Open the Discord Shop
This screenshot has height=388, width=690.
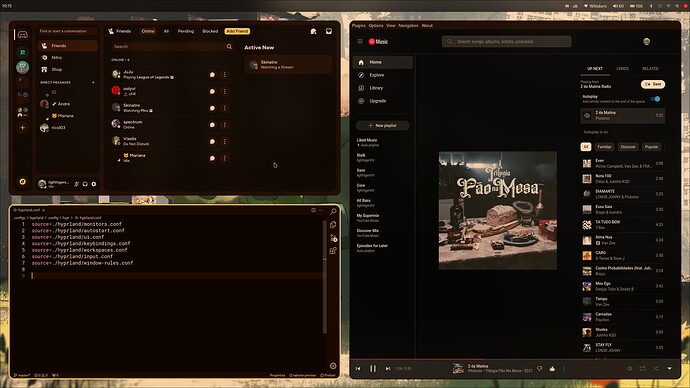(67, 70)
